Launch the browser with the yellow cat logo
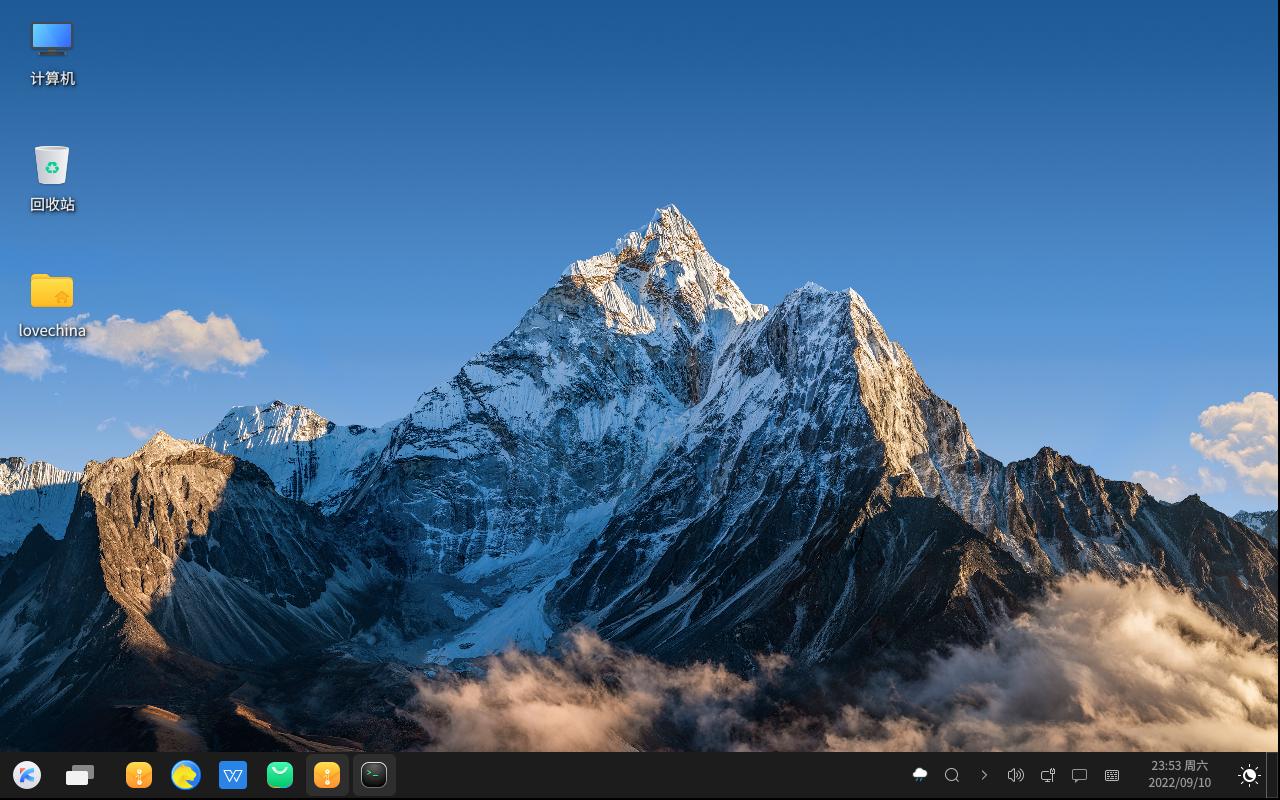 point(186,775)
